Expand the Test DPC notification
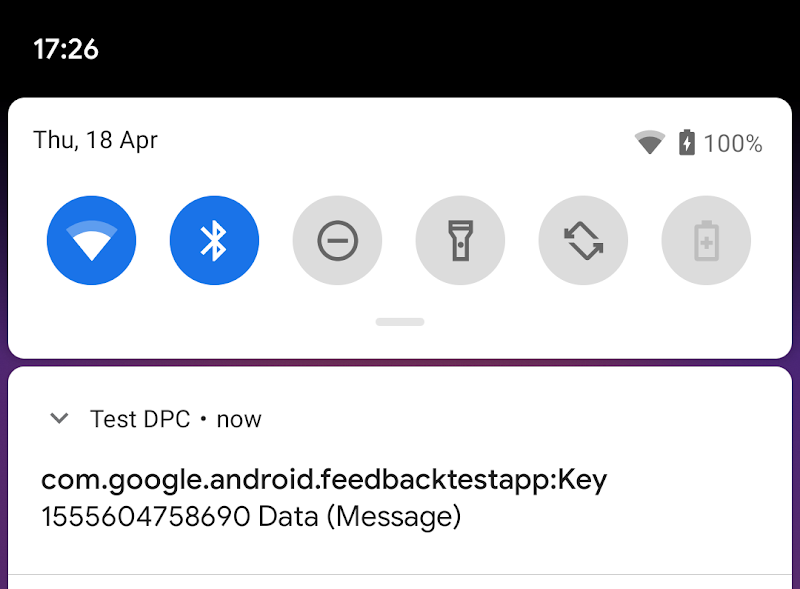 point(58,419)
